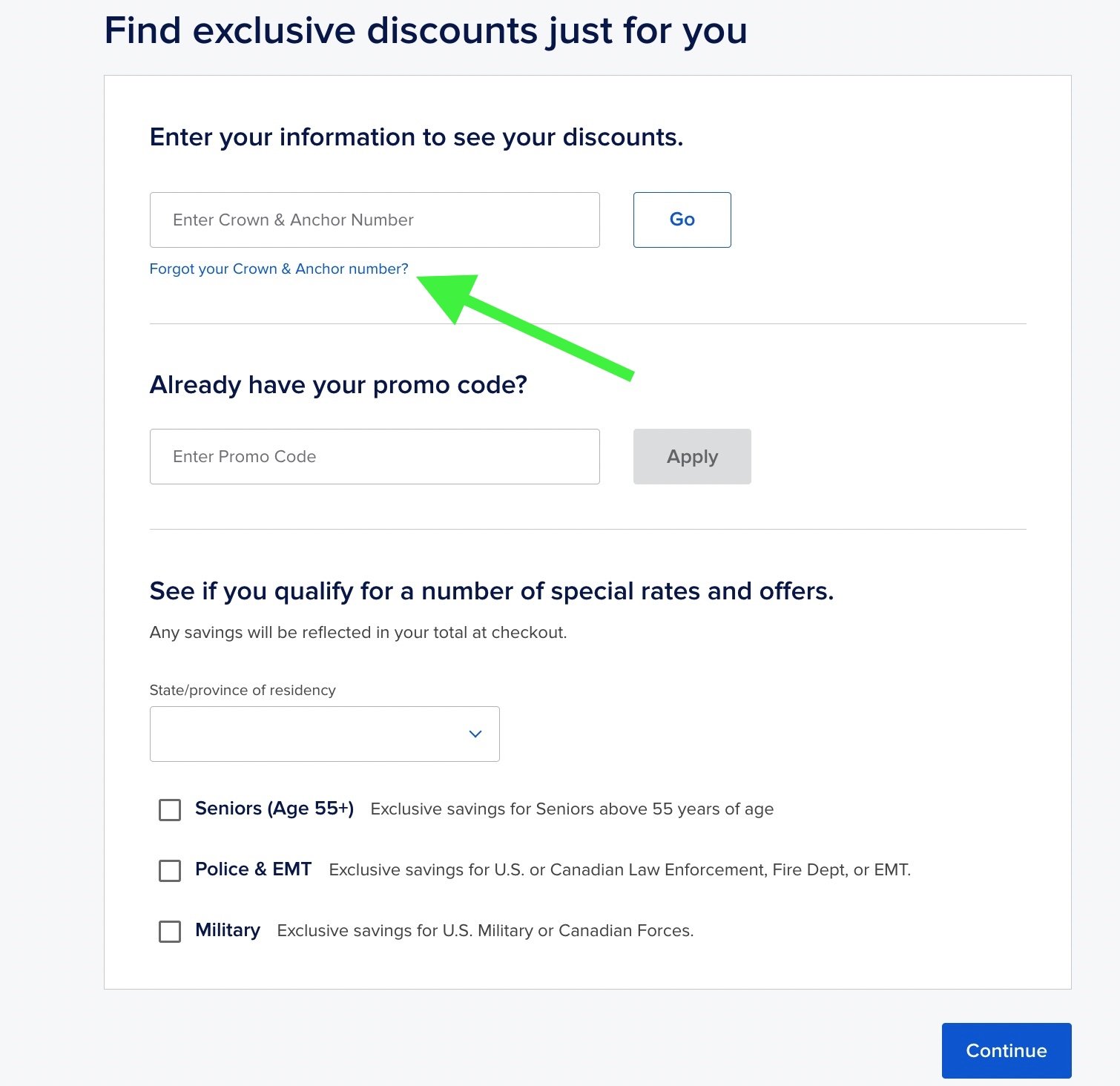Image resolution: width=1120 pixels, height=1086 pixels.
Task: Click the Already have your promo code heading
Action: 338,385
